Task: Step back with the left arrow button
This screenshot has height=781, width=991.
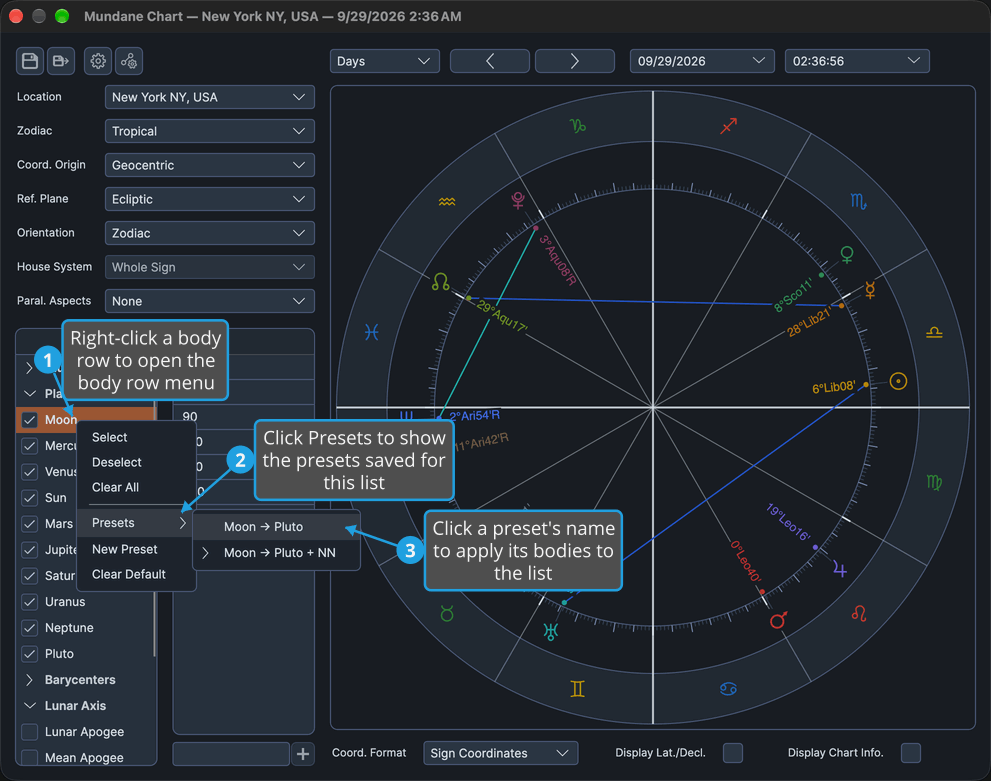Action: coord(490,61)
